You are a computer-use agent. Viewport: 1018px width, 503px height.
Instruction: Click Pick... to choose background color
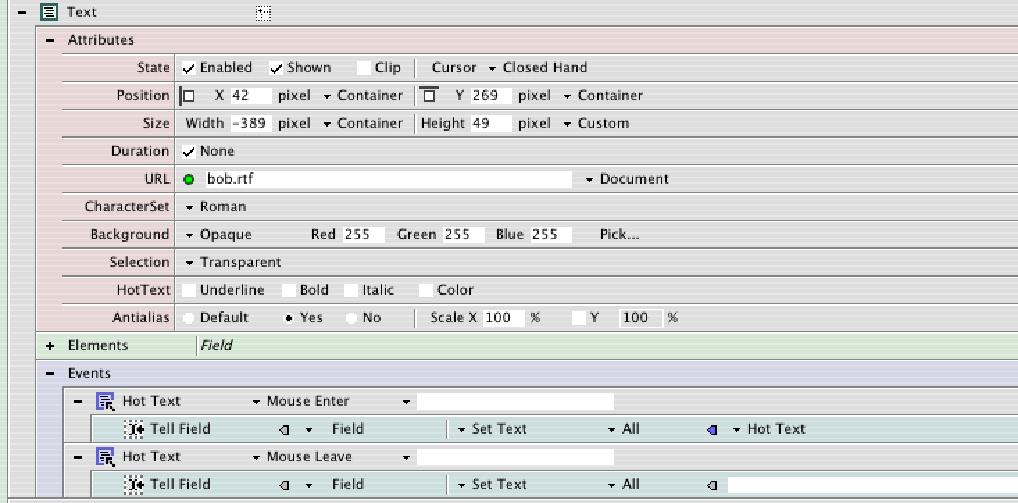pos(619,235)
